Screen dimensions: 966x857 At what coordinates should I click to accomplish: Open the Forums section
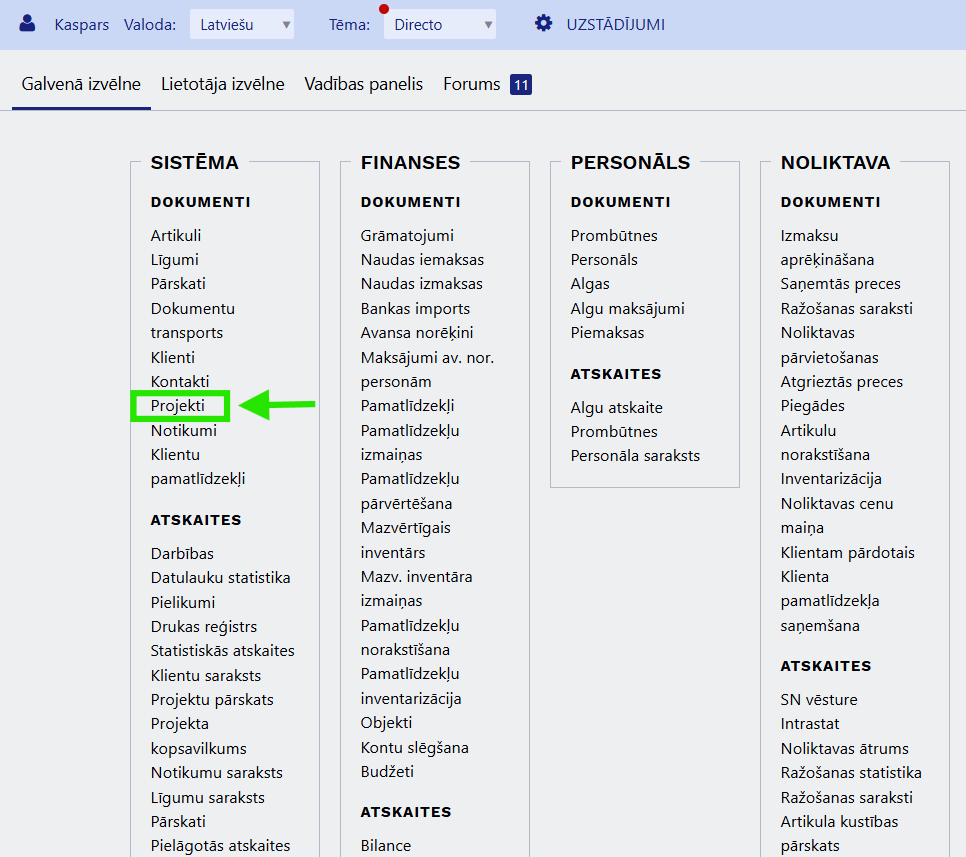(471, 84)
